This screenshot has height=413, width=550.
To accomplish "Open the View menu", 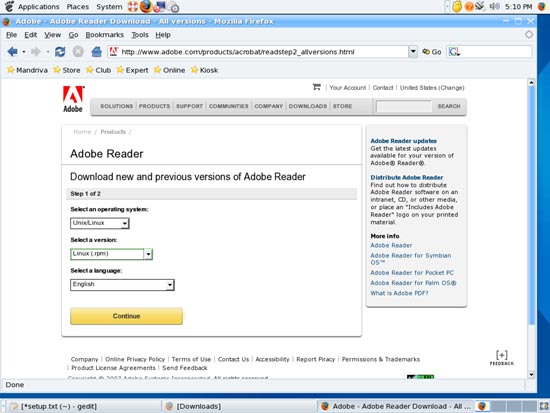I will click(52, 35).
